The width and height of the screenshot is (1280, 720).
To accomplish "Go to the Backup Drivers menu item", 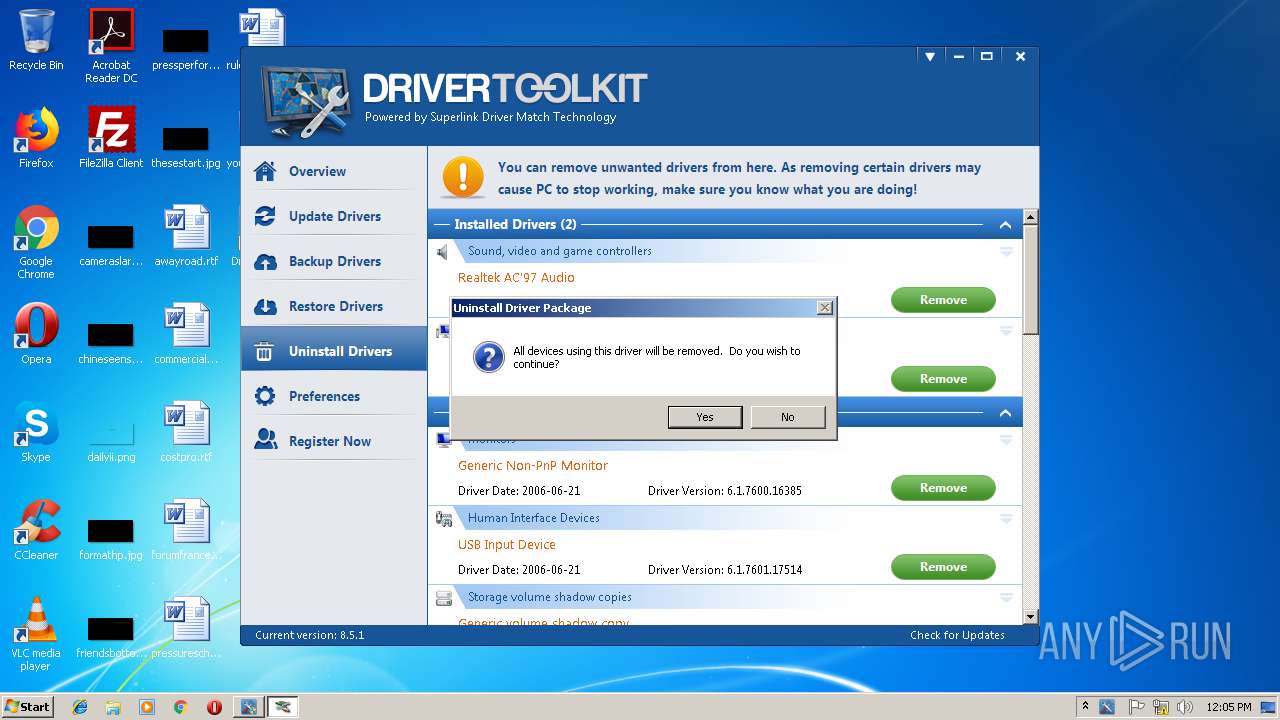I will pyautogui.click(x=335, y=261).
